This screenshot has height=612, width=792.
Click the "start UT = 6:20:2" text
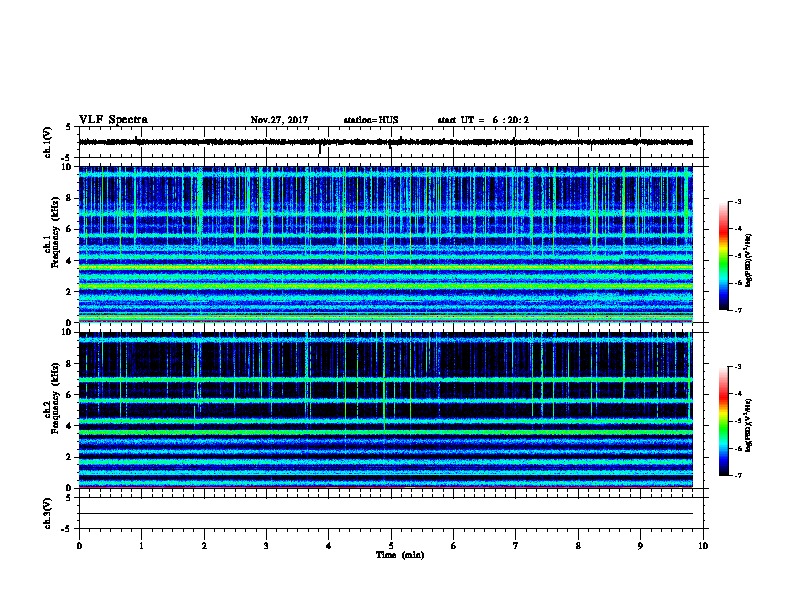click(483, 120)
